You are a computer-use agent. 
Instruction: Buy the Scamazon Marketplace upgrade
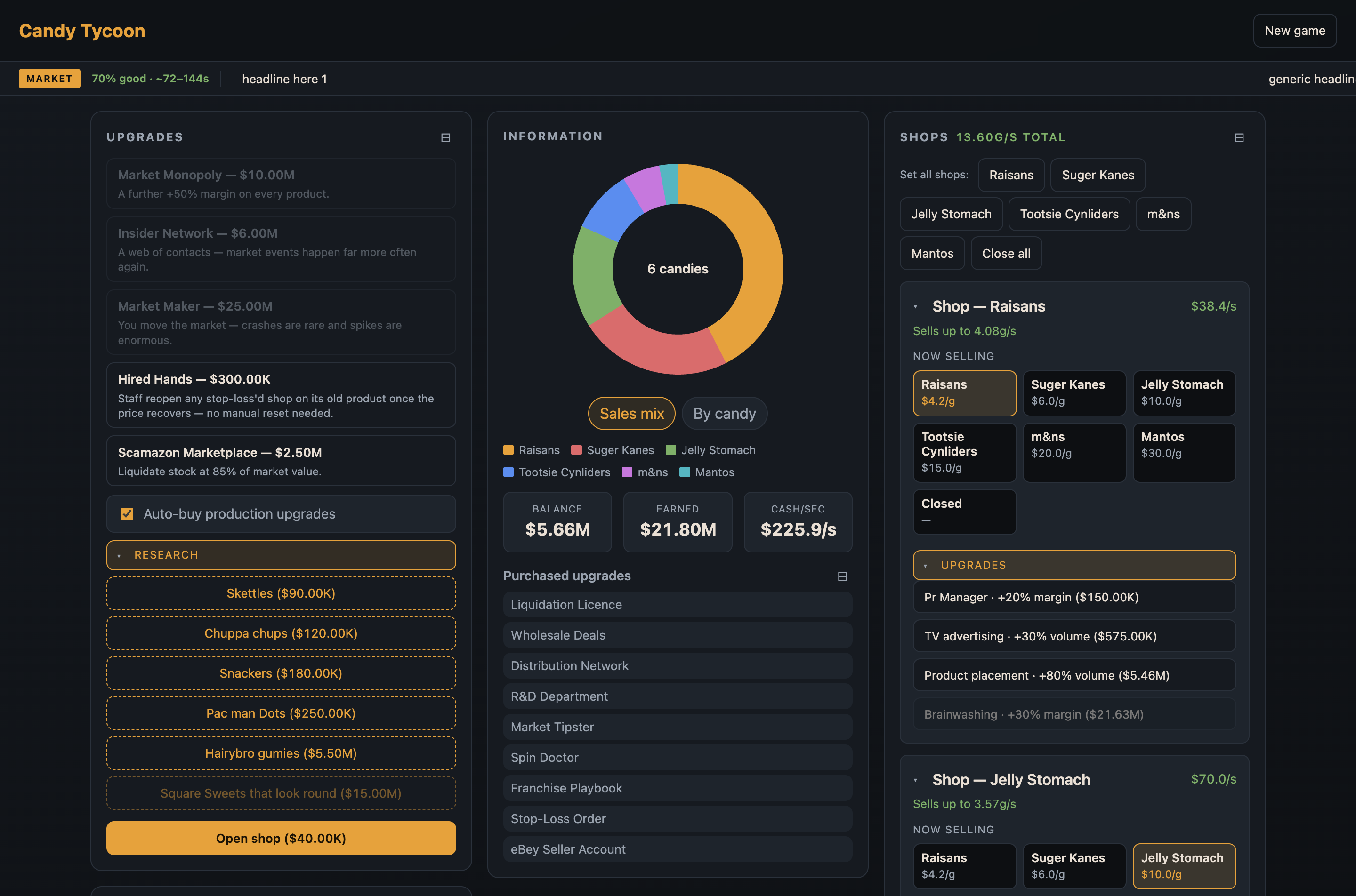click(x=281, y=461)
